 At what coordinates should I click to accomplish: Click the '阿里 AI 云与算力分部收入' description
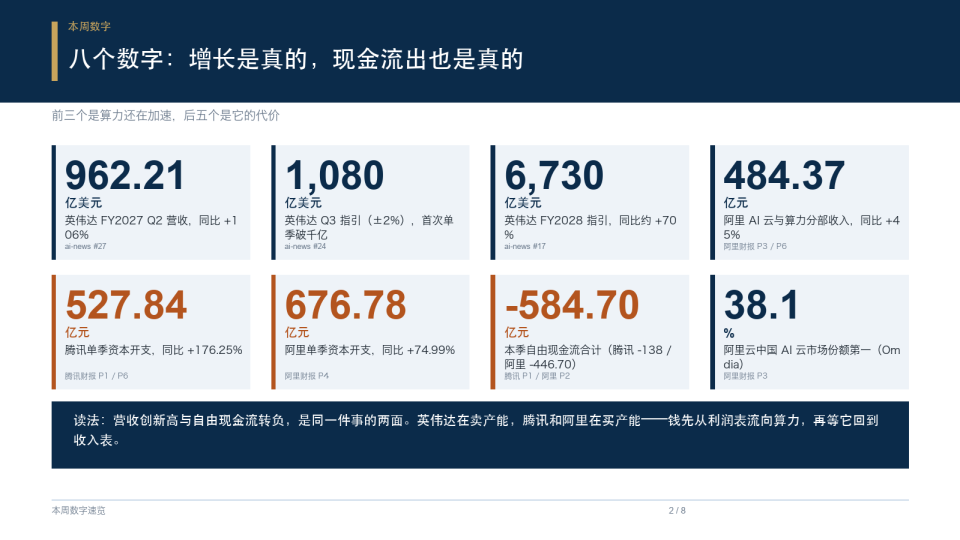pyautogui.click(x=812, y=227)
